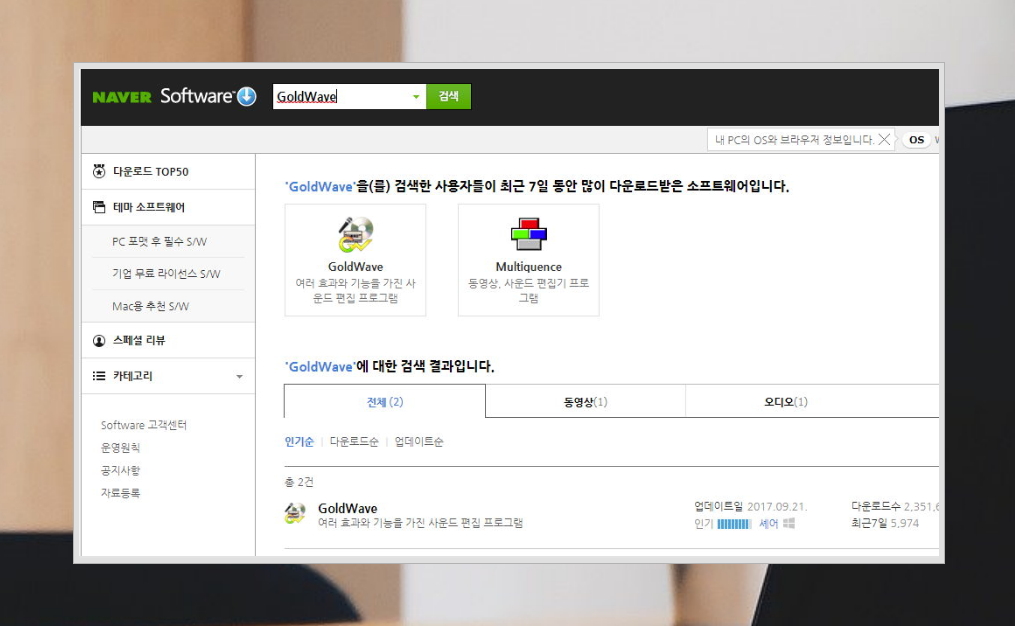Viewport: 1015px width, 626px height.
Task: Click the blue download arrow icon beside Software
Action: coord(247,96)
